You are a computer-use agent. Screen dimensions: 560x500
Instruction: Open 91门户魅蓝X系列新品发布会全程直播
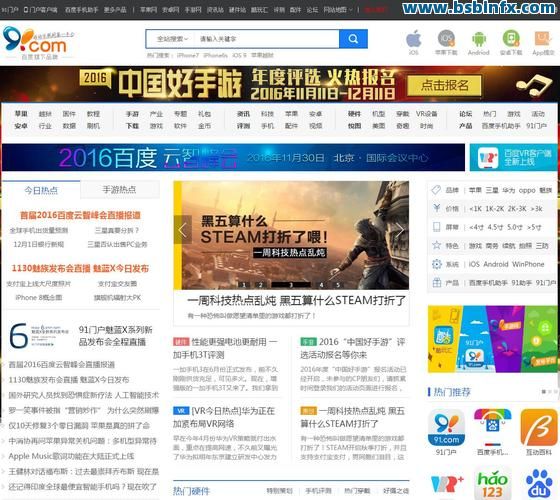(x=116, y=336)
